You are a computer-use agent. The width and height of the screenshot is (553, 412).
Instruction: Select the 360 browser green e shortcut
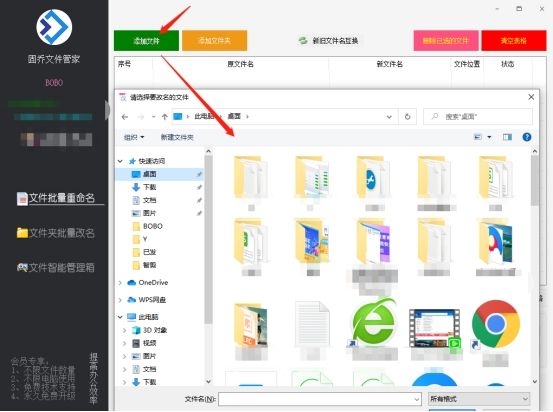pos(373,323)
